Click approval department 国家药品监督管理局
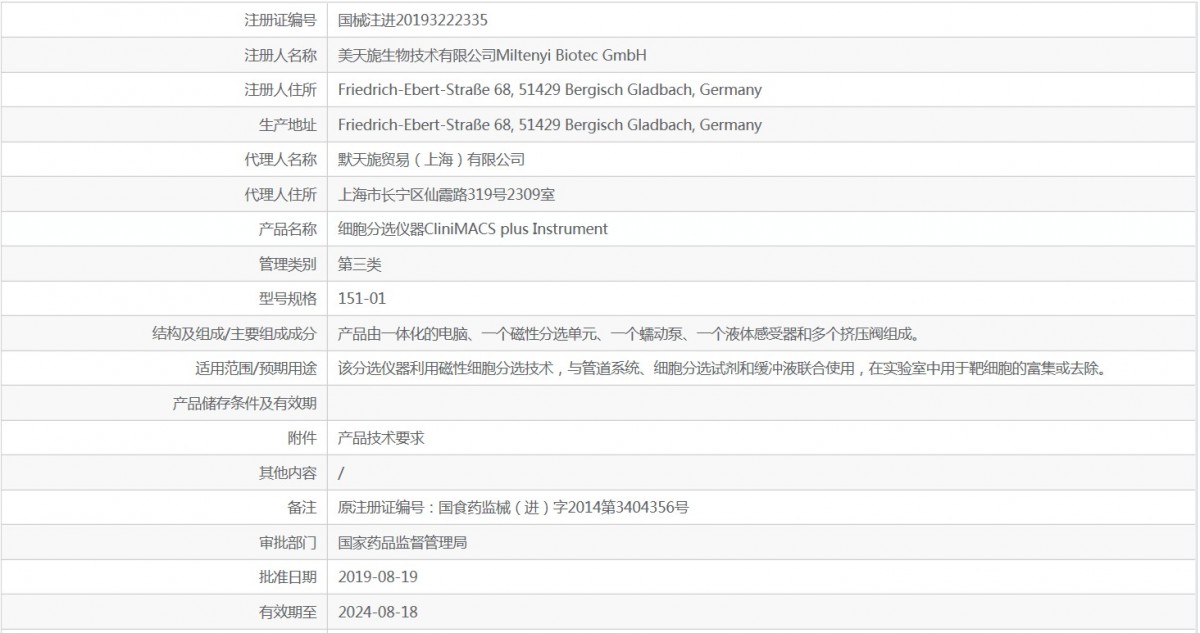 coord(402,542)
